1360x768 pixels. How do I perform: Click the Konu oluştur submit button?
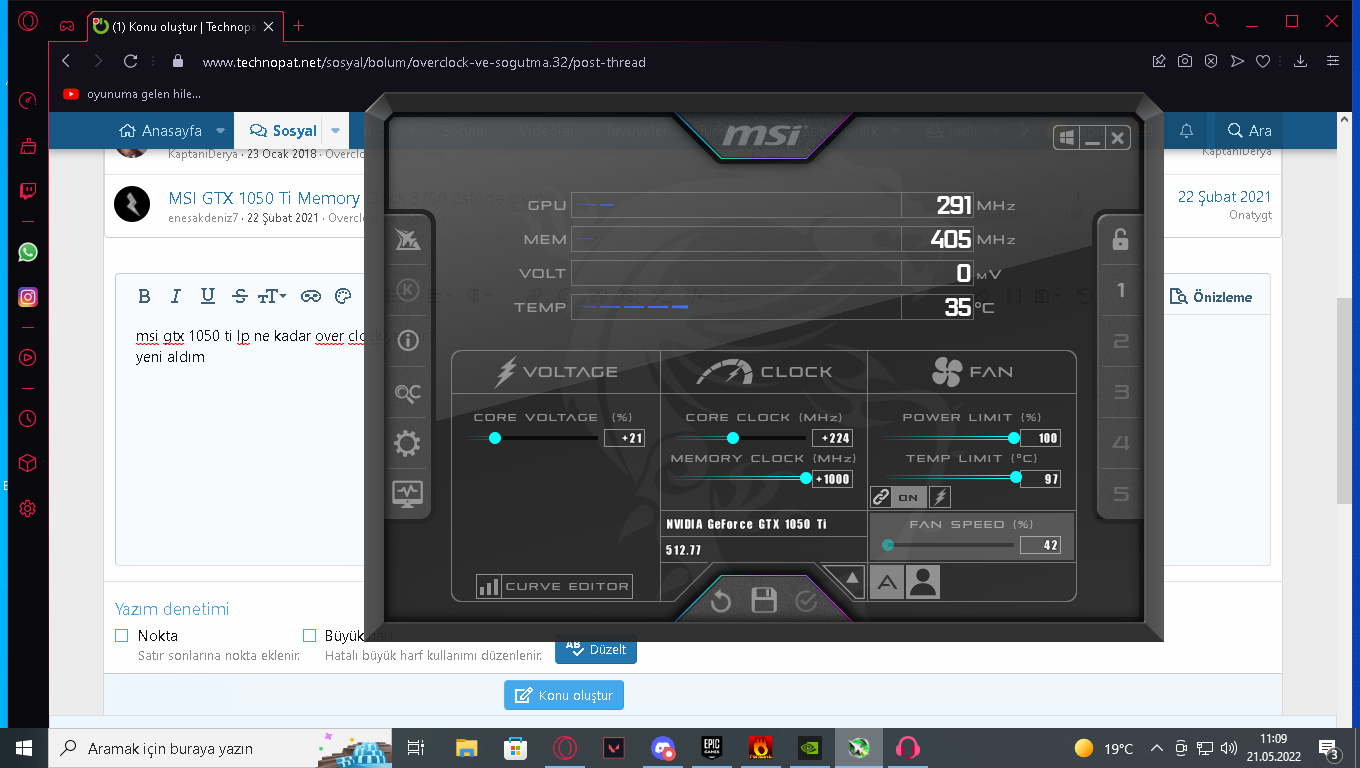tap(565, 695)
